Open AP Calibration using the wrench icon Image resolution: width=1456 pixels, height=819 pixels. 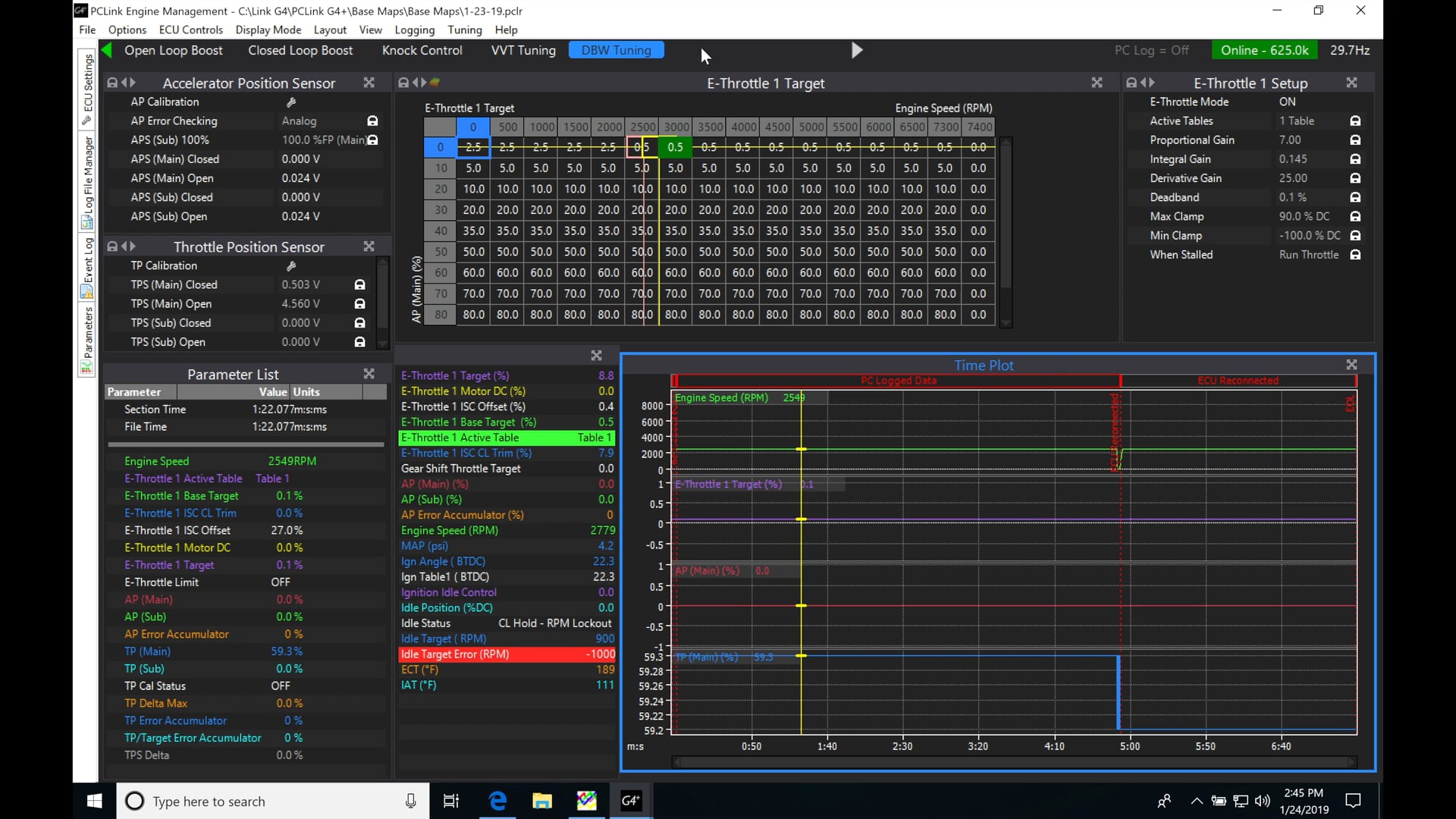click(293, 102)
